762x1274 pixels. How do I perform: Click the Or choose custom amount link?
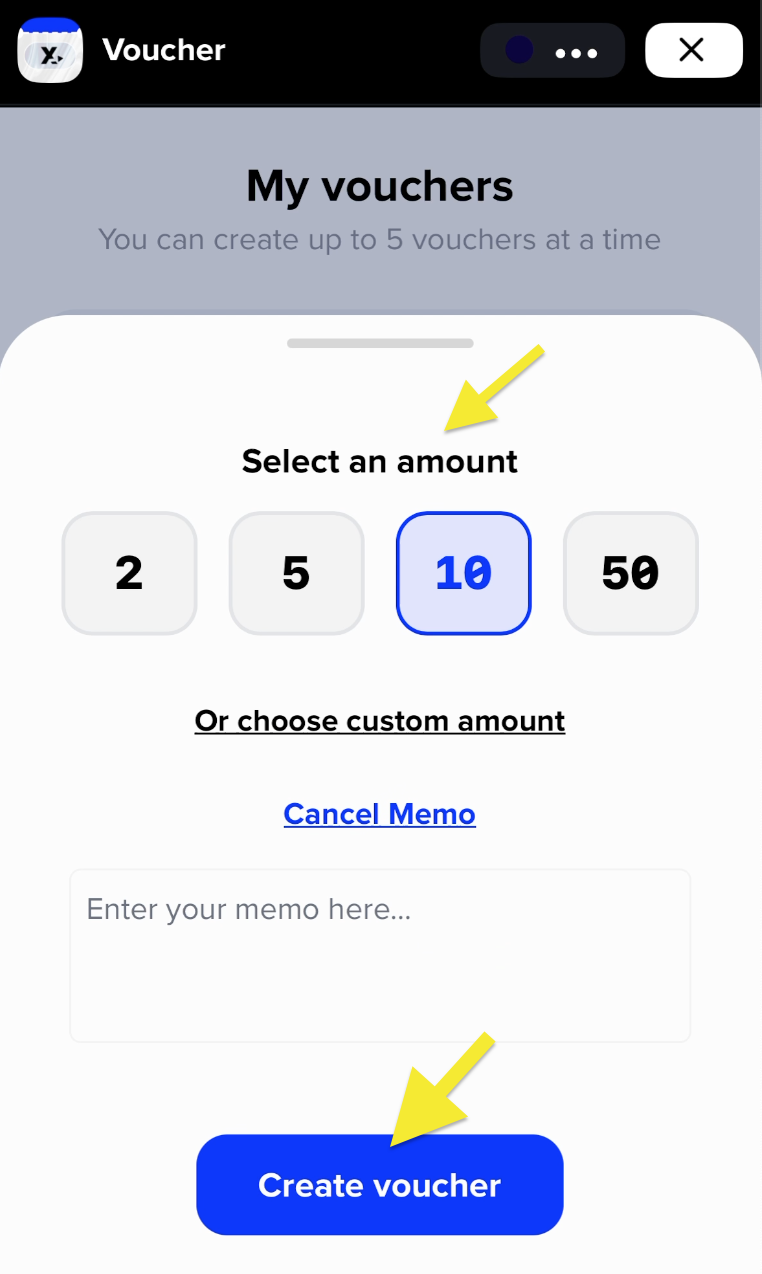tap(379, 720)
